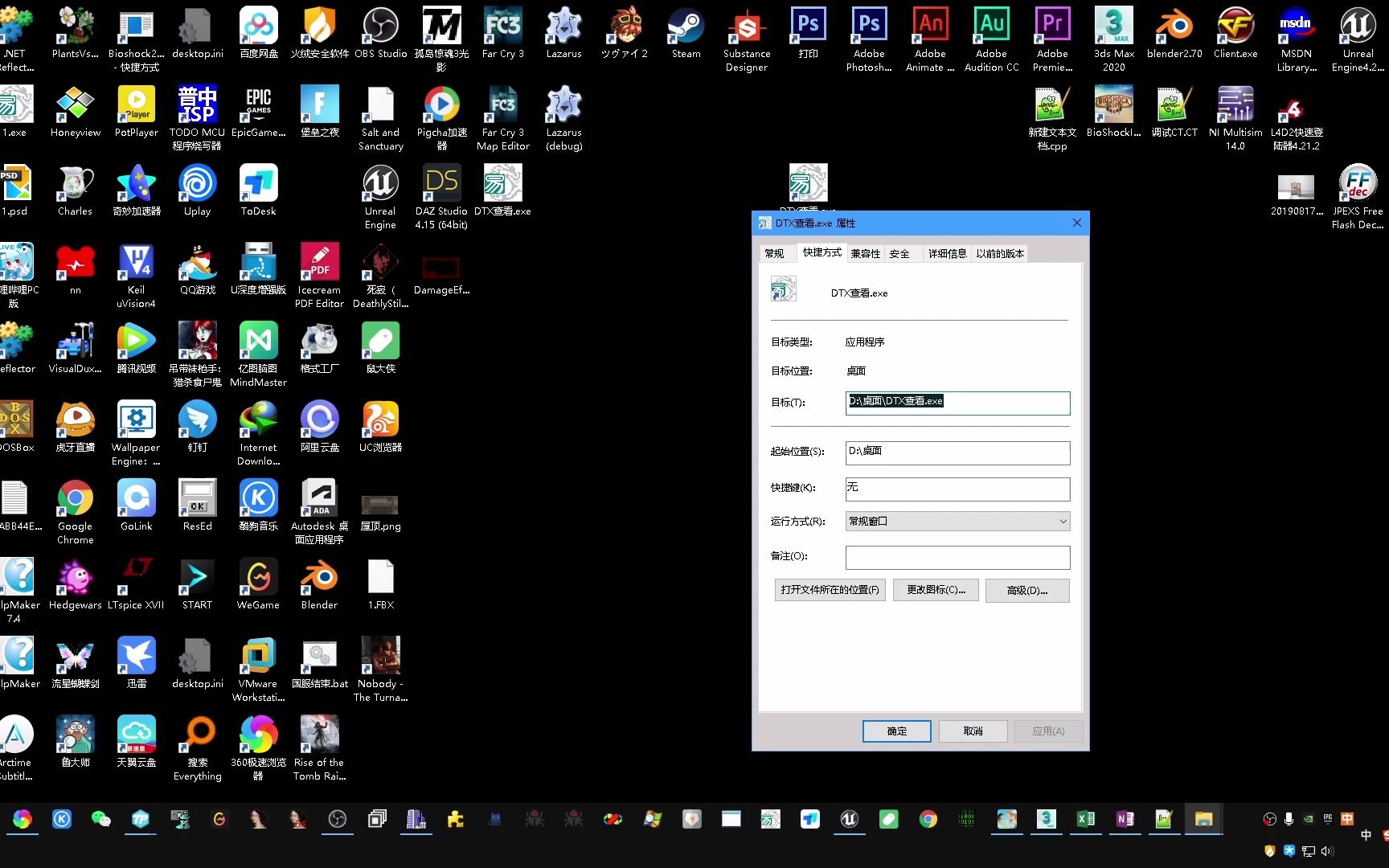
Task: Click the volume icon in system tray
Action: pos(1327,851)
